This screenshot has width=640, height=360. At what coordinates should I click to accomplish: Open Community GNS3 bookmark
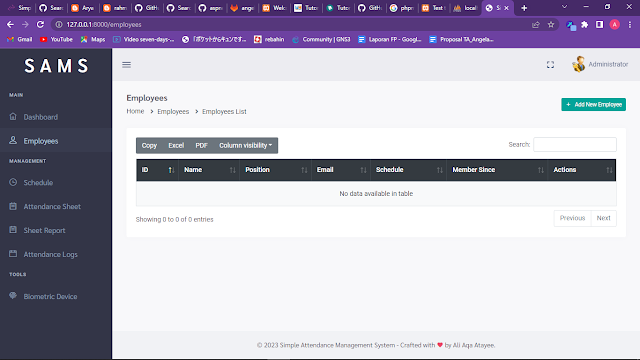click(x=321, y=39)
